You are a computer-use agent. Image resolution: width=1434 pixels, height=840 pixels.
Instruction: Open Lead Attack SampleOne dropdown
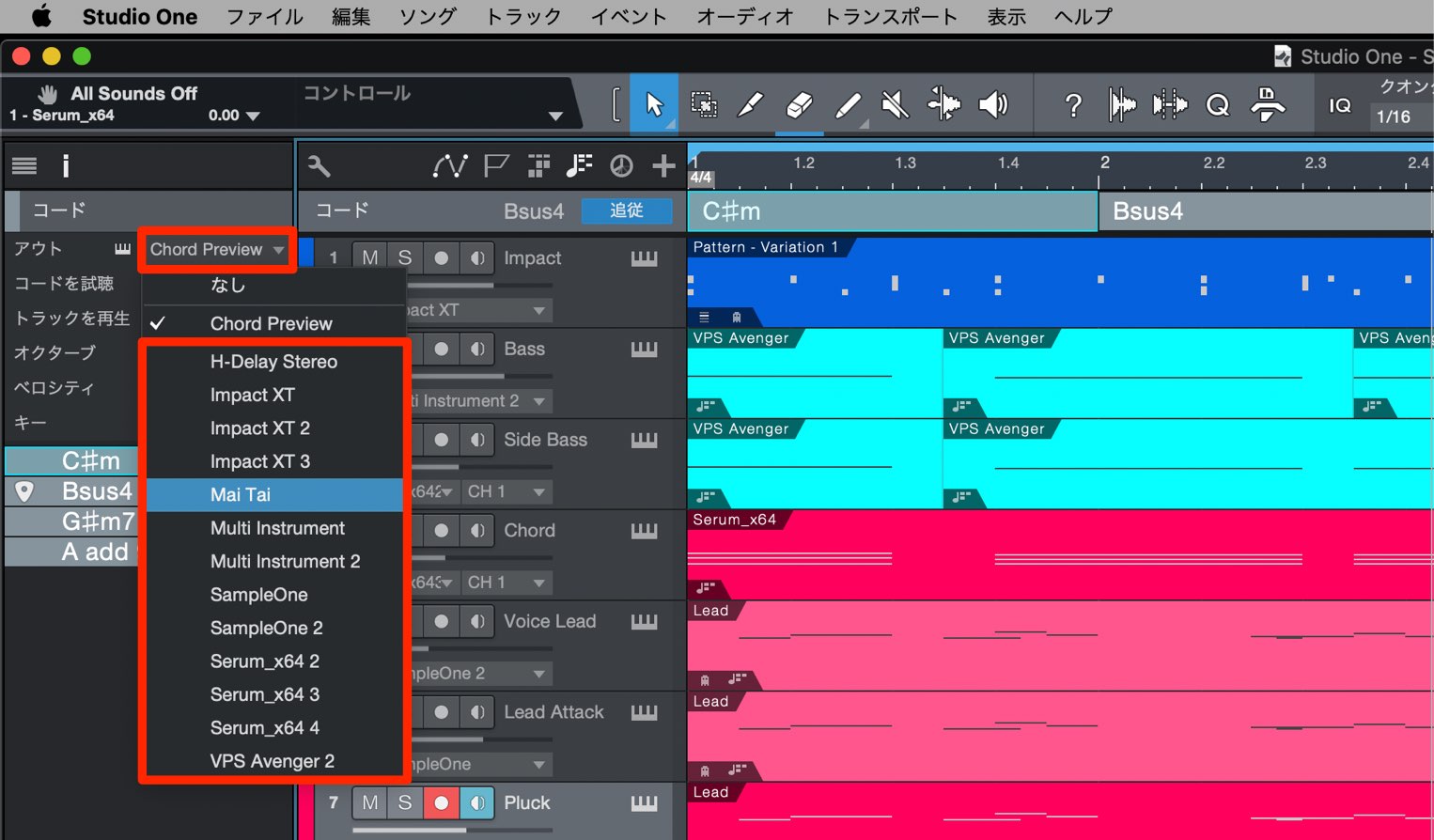pyautogui.click(x=538, y=765)
